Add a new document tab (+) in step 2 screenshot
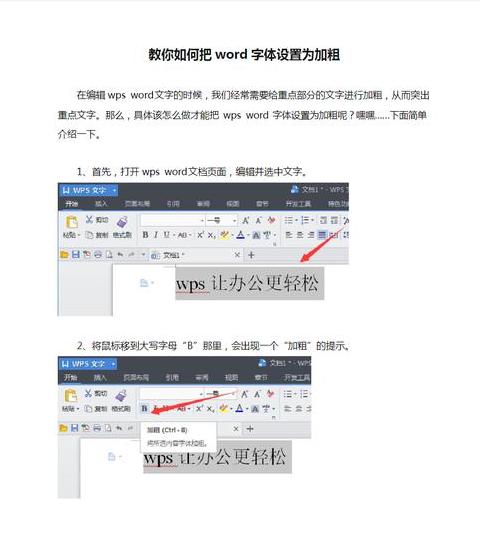 [x=250, y=428]
